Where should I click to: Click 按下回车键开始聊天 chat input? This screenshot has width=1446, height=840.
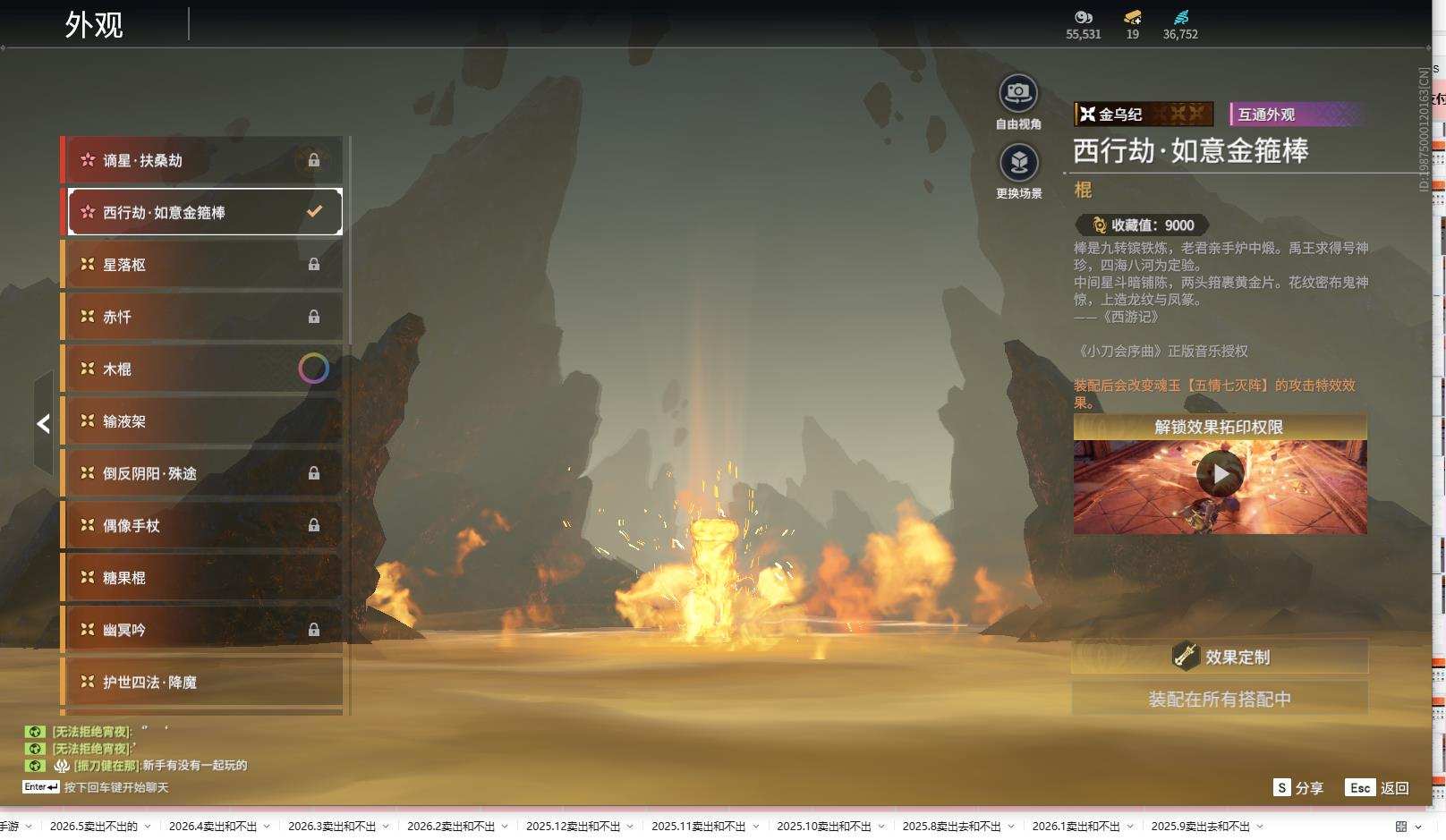click(x=116, y=787)
